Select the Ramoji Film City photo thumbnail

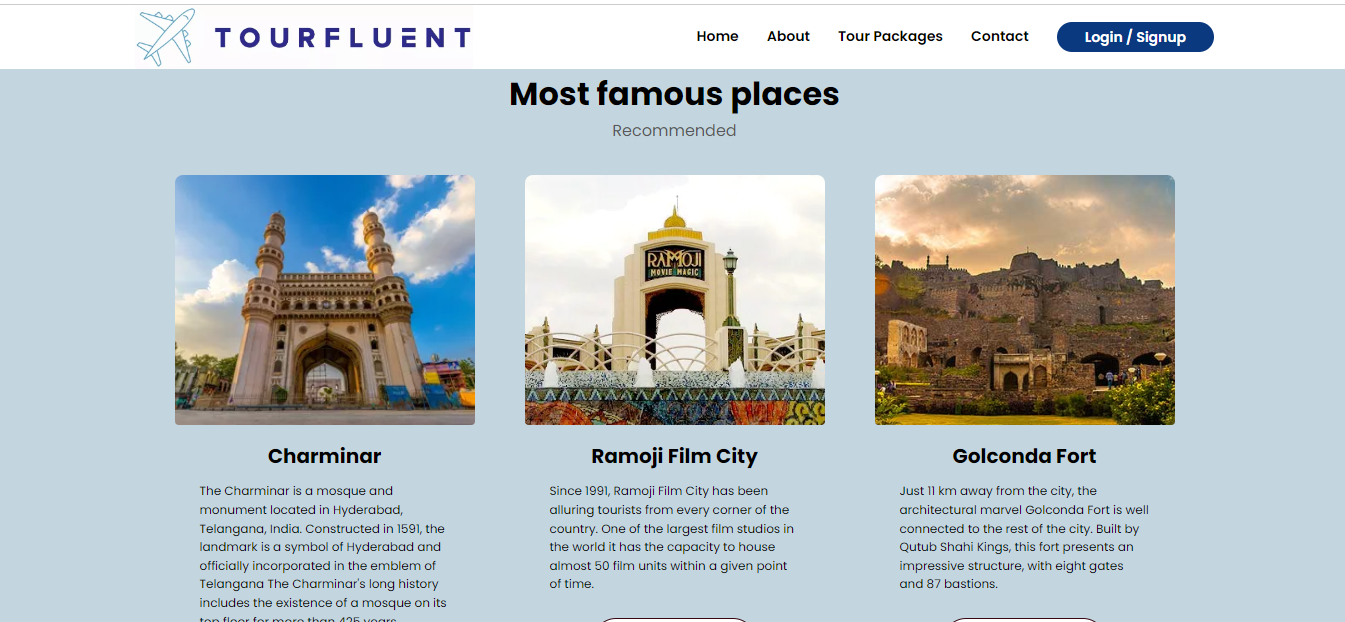pyautogui.click(x=675, y=300)
